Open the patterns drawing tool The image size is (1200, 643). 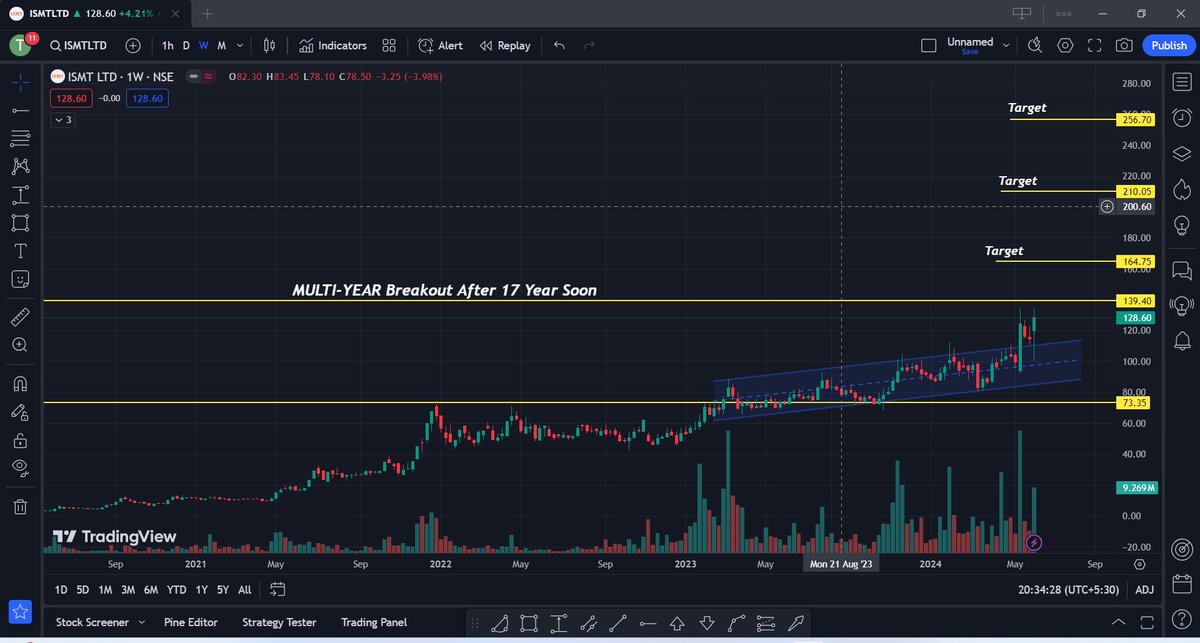pos(21,166)
